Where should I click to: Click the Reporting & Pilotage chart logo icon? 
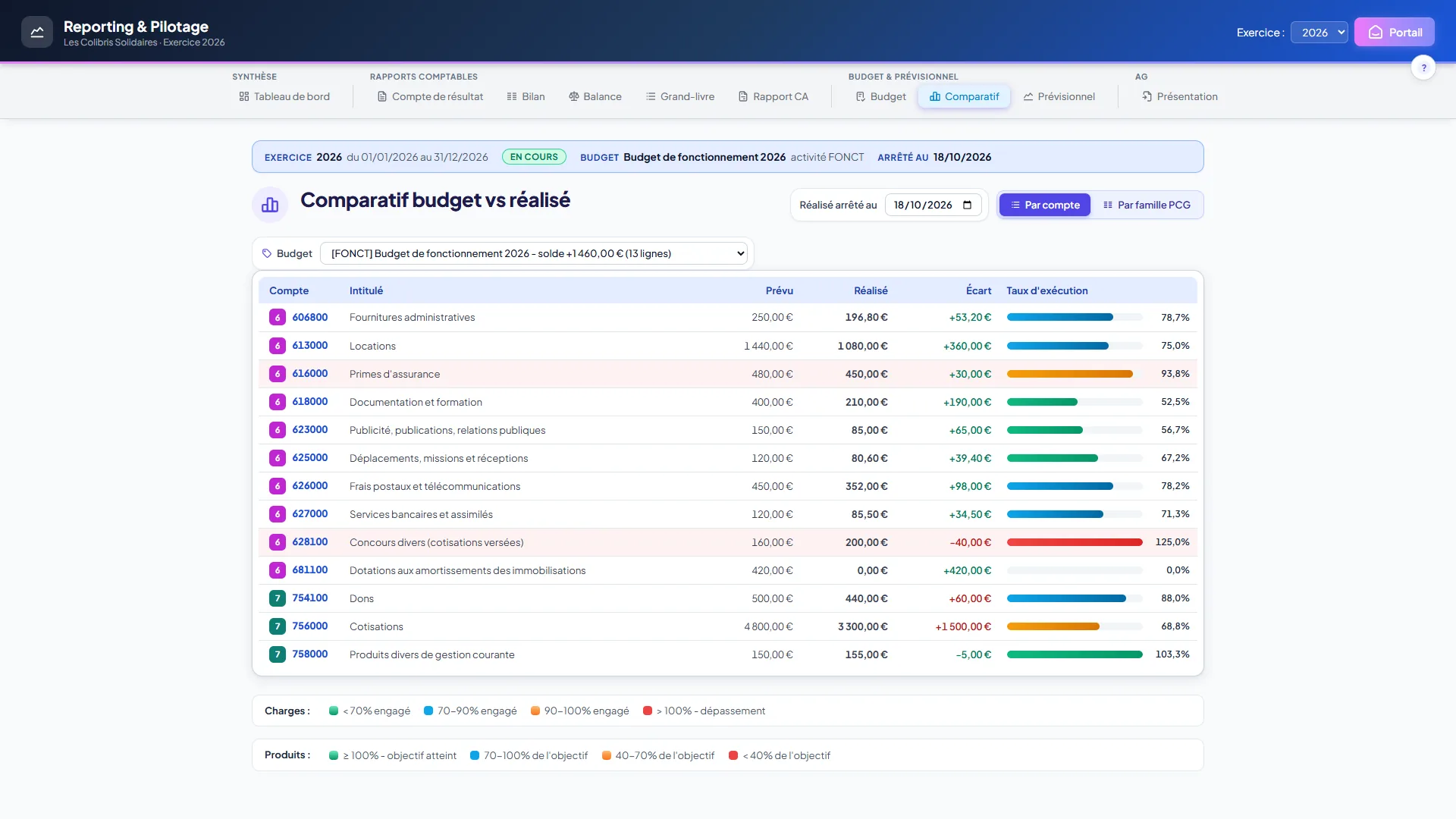click(x=37, y=32)
